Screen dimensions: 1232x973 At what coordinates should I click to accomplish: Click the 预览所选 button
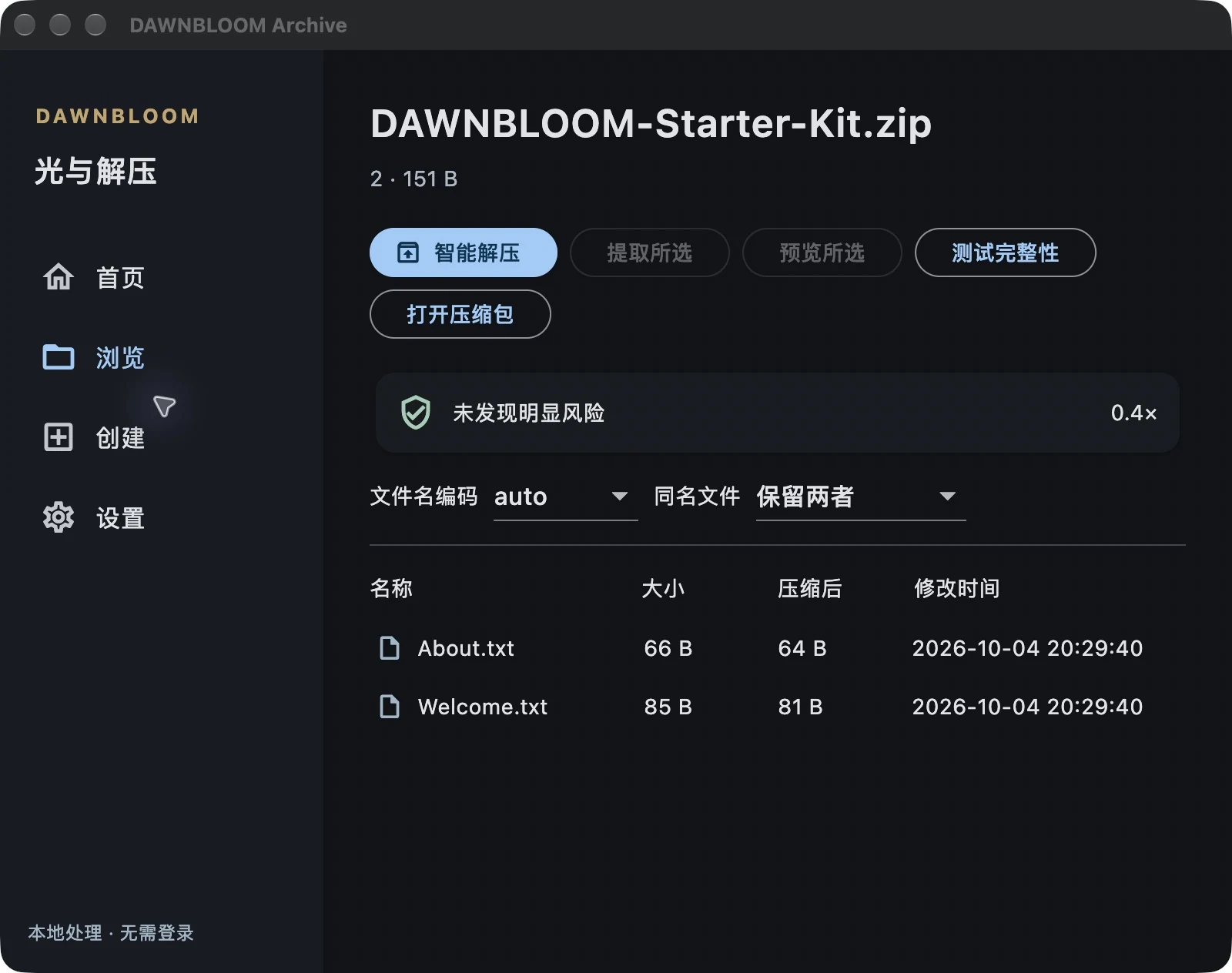[822, 252]
